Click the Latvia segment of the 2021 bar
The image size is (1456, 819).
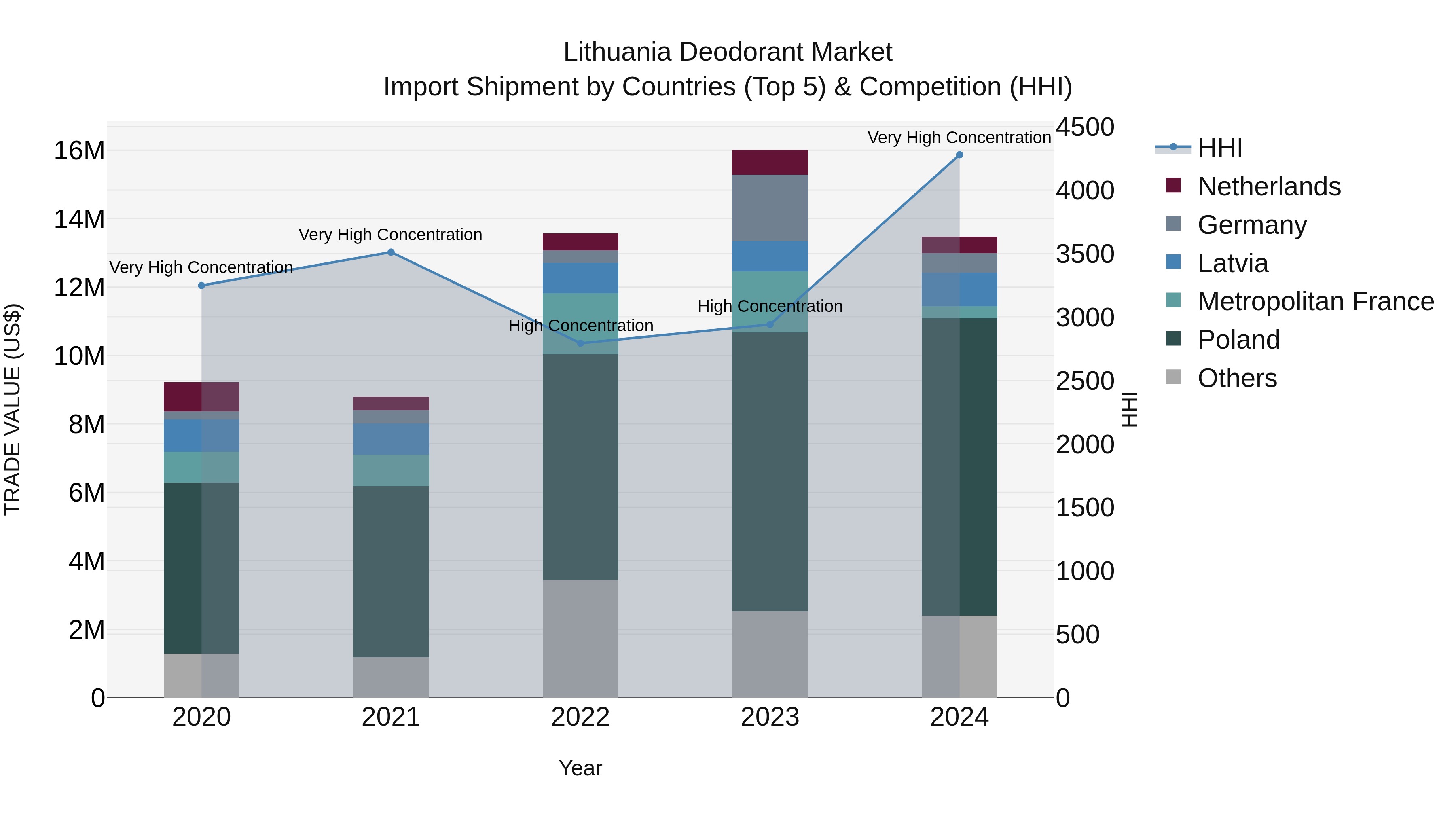391,439
